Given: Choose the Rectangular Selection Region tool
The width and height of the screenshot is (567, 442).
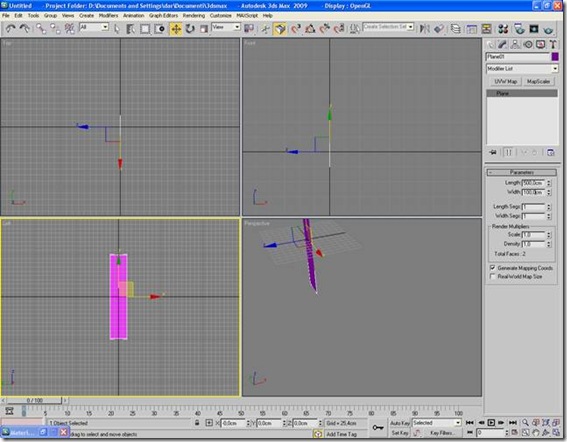Looking at the screenshot, I should point(145,29).
